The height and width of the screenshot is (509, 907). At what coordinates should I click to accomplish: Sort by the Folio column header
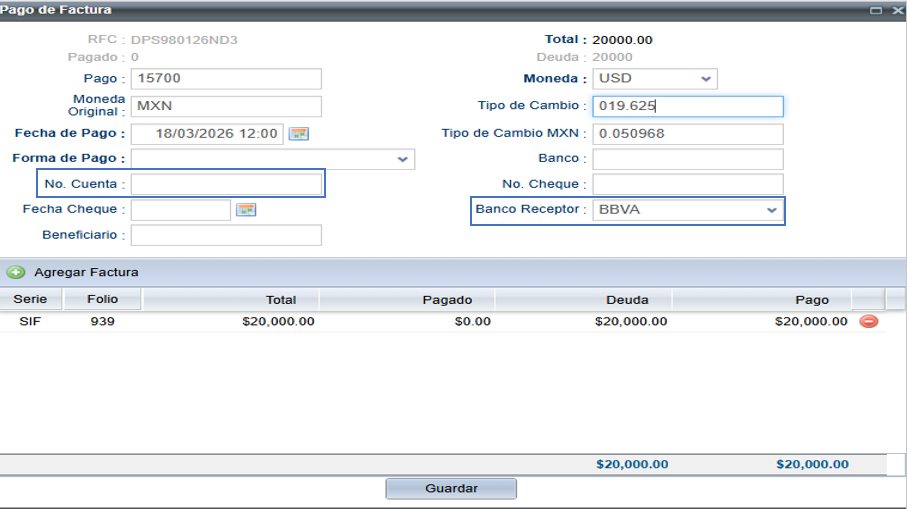click(102, 299)
